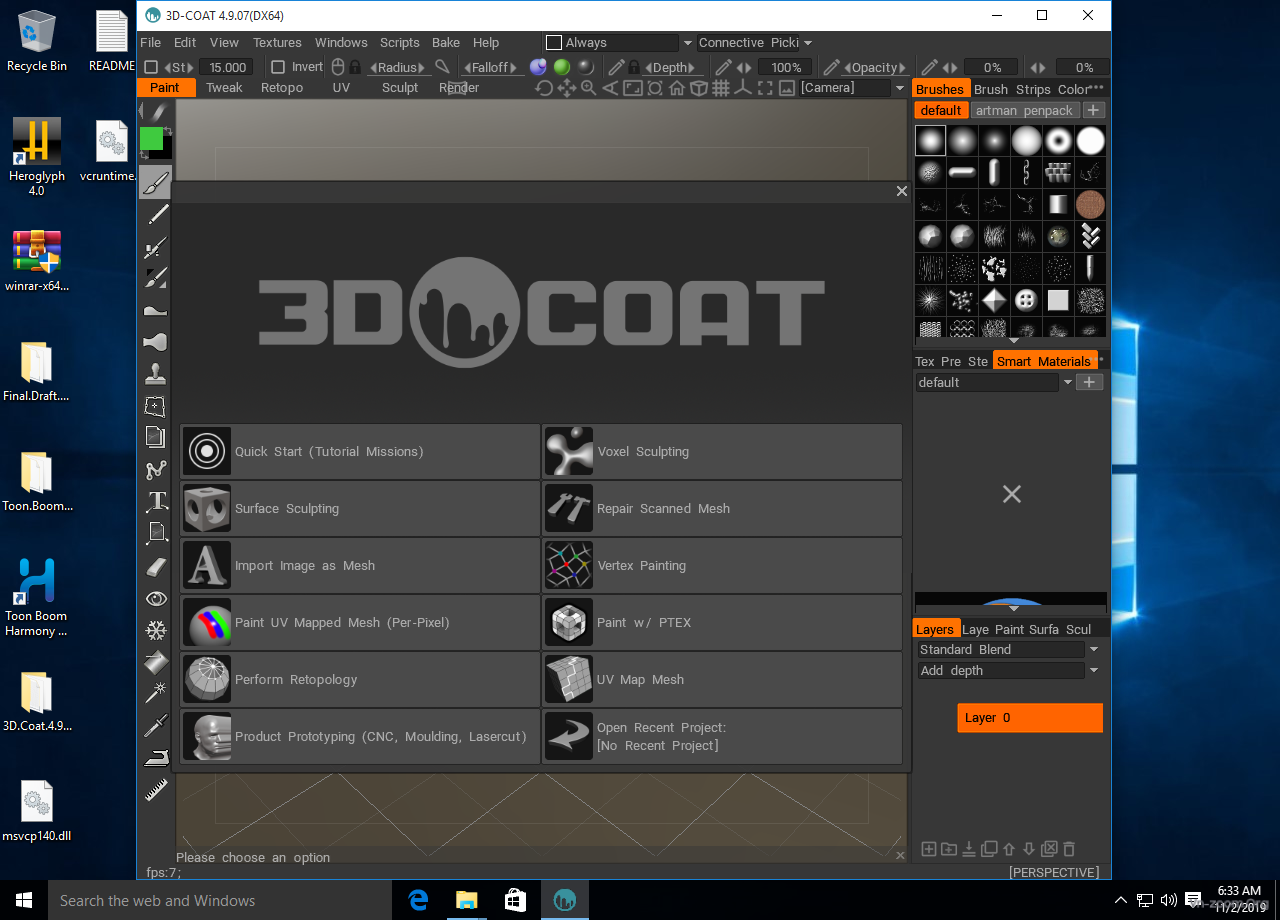Duplicate the layer with copy icon
1280x920 pixels.
point(989,849)
